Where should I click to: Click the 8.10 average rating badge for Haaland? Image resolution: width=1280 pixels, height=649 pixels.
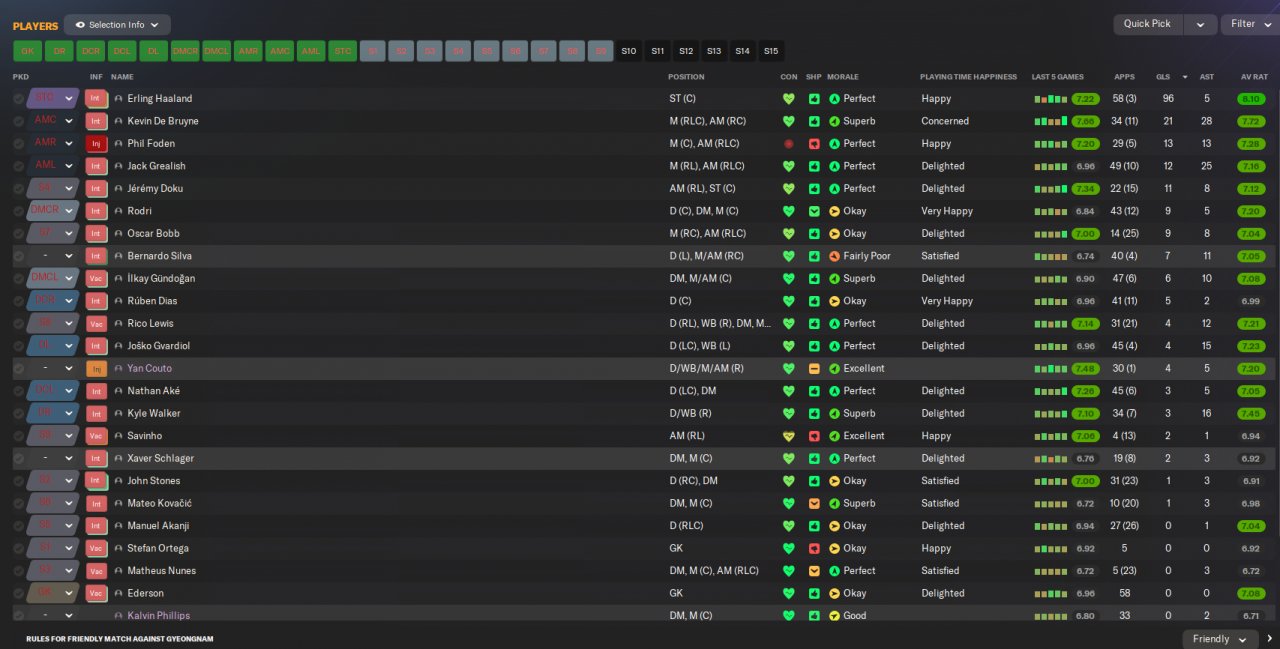(1251, 99)
